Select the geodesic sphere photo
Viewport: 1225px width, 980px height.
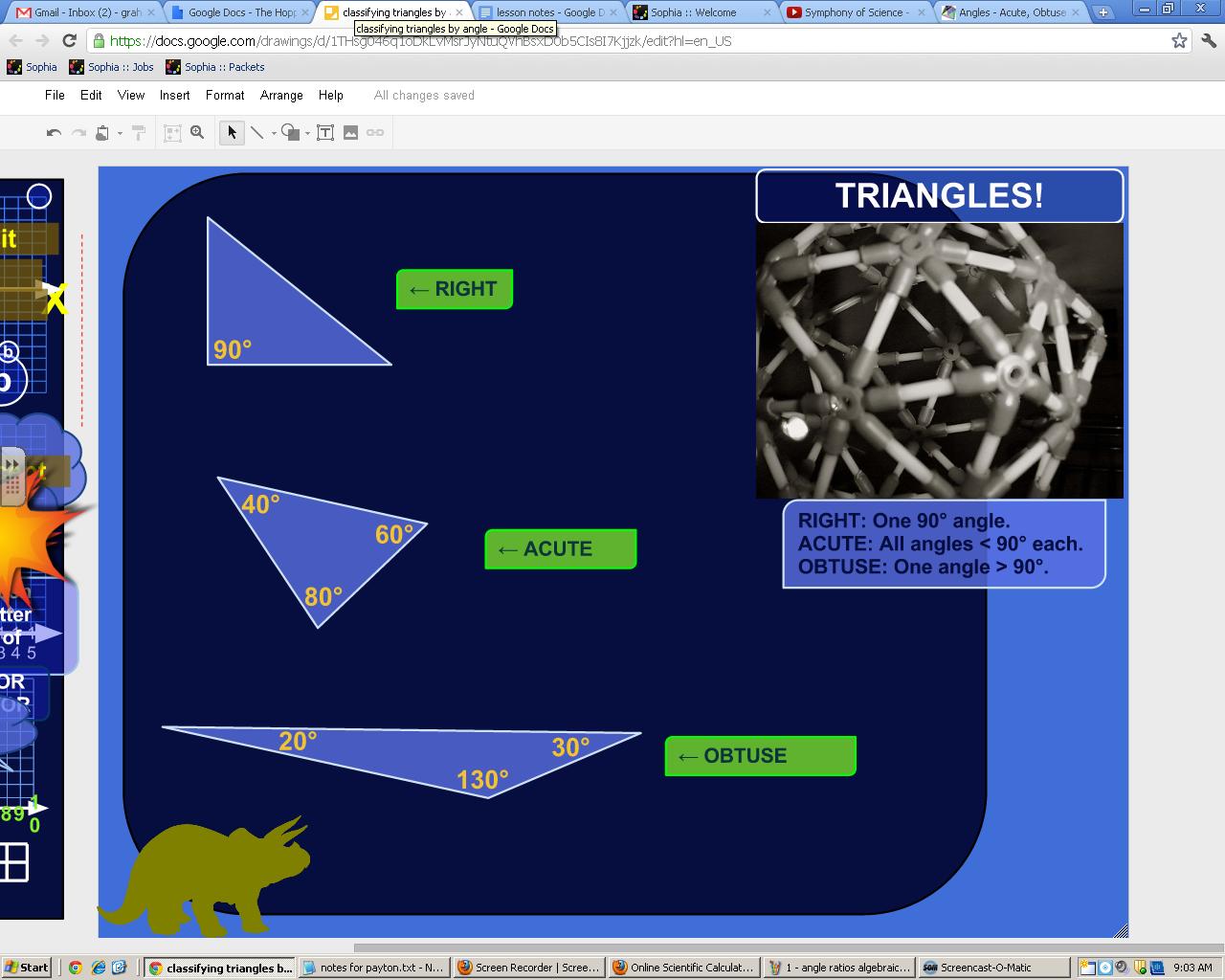(x=940, y=361)
